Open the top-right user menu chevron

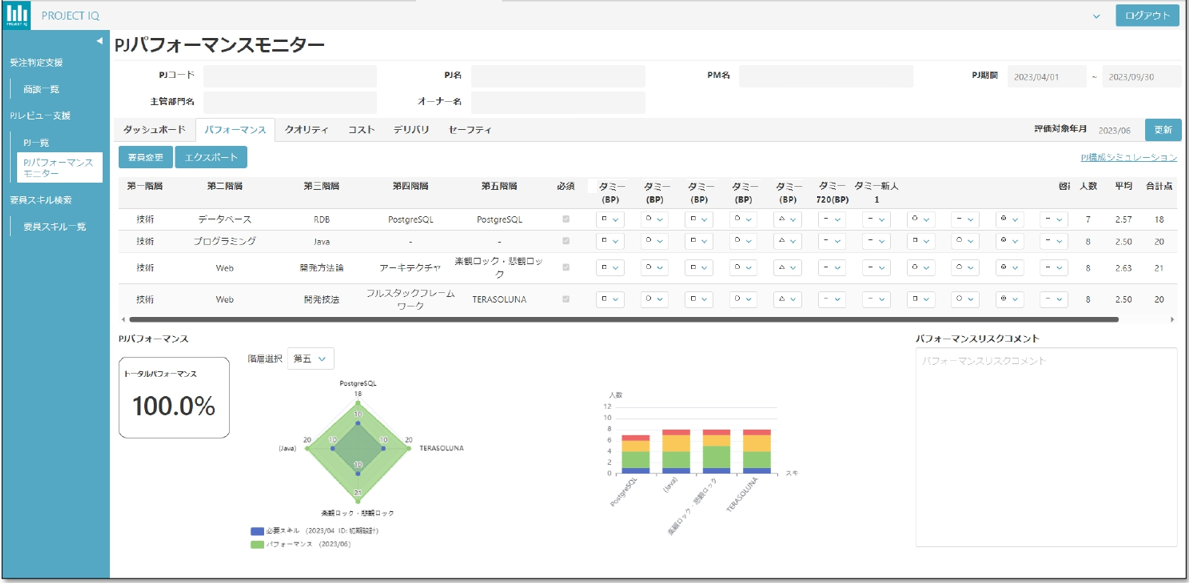click(1096, 16)
